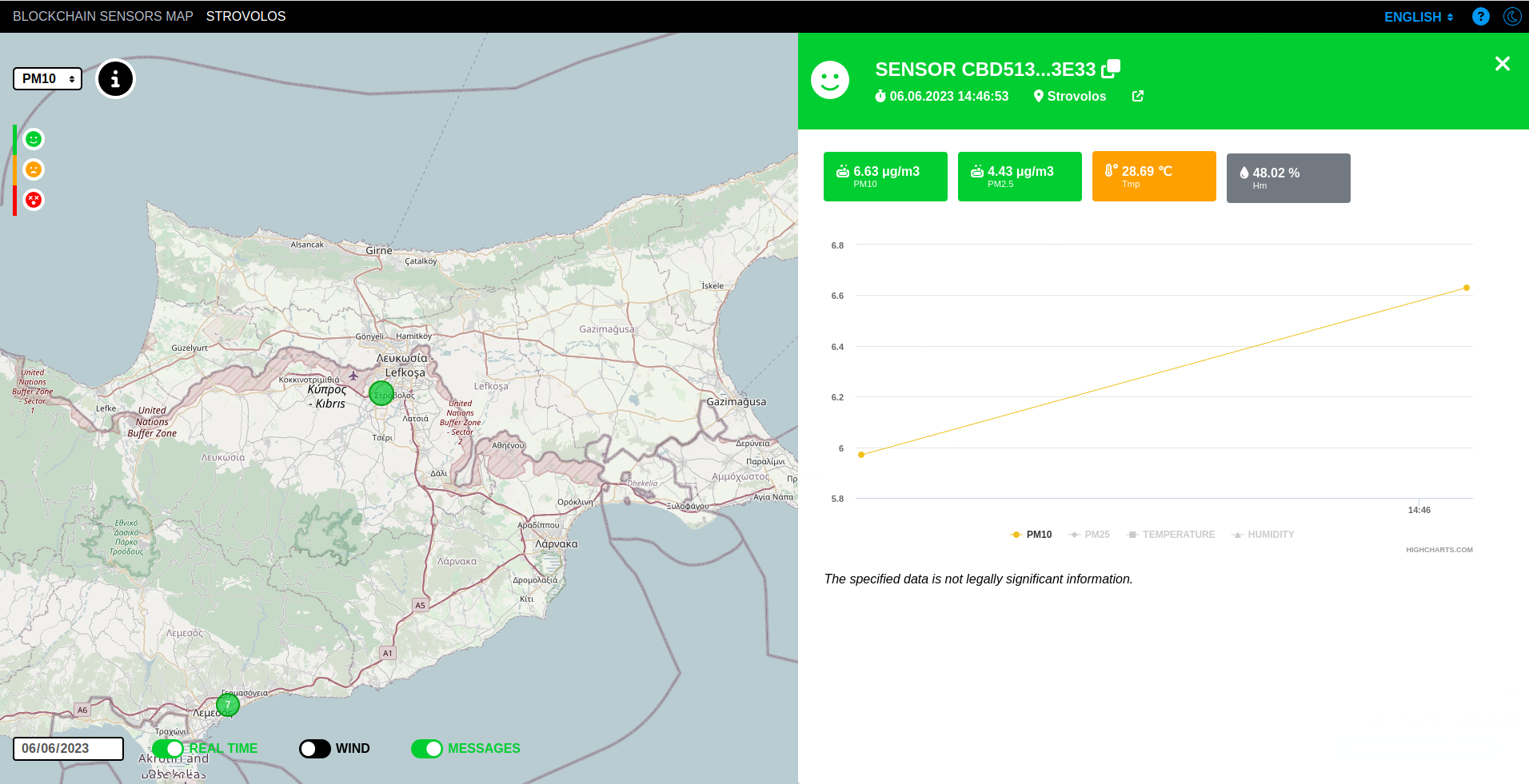The height and width of the screenshot is (784, 1529).
Task: Click the Λάρνακα city label on map
Action: pos(557,544)
